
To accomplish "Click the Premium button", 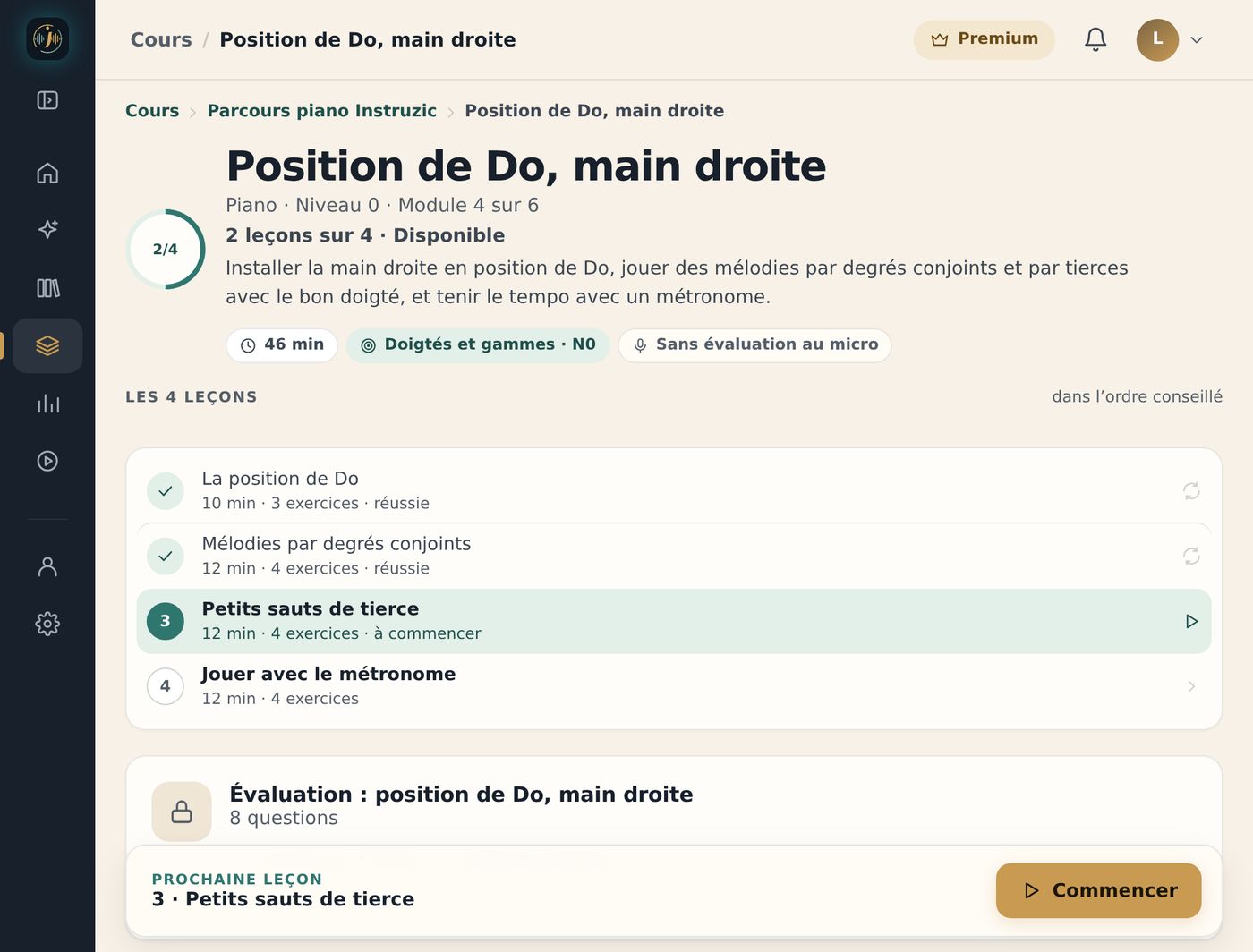I will click(984, 39).
